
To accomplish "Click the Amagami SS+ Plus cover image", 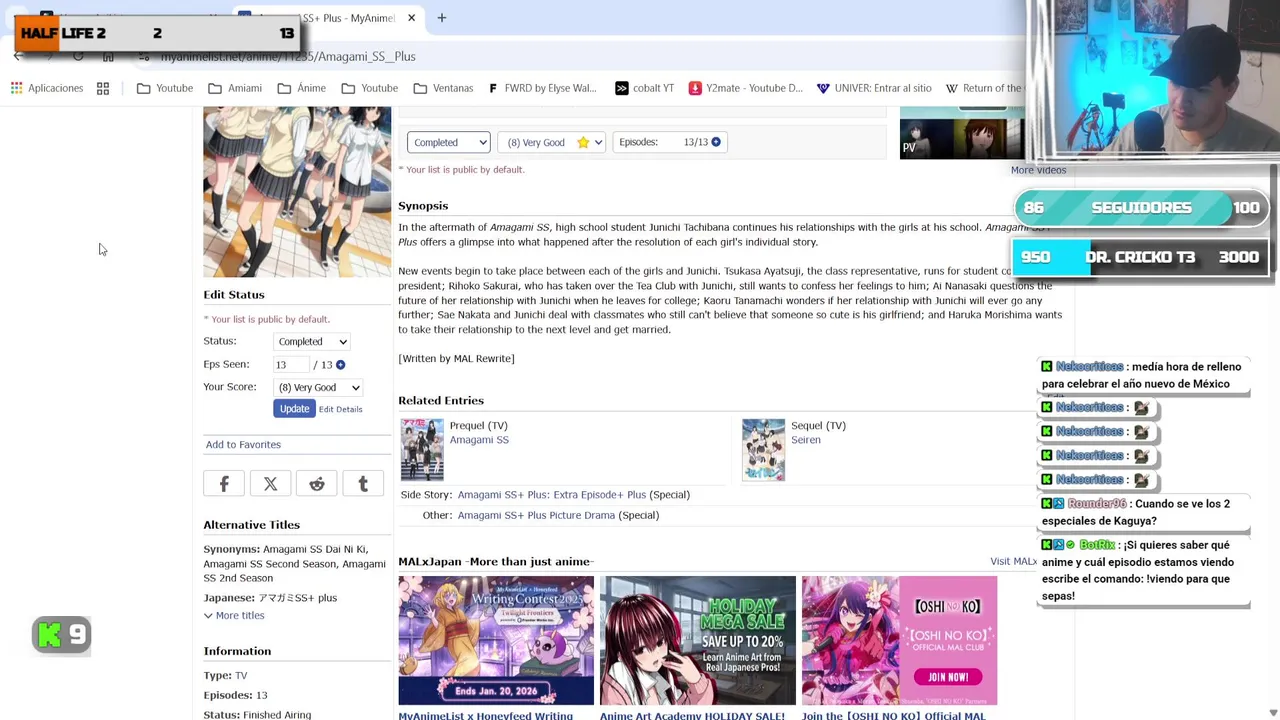I will point(297,192).
